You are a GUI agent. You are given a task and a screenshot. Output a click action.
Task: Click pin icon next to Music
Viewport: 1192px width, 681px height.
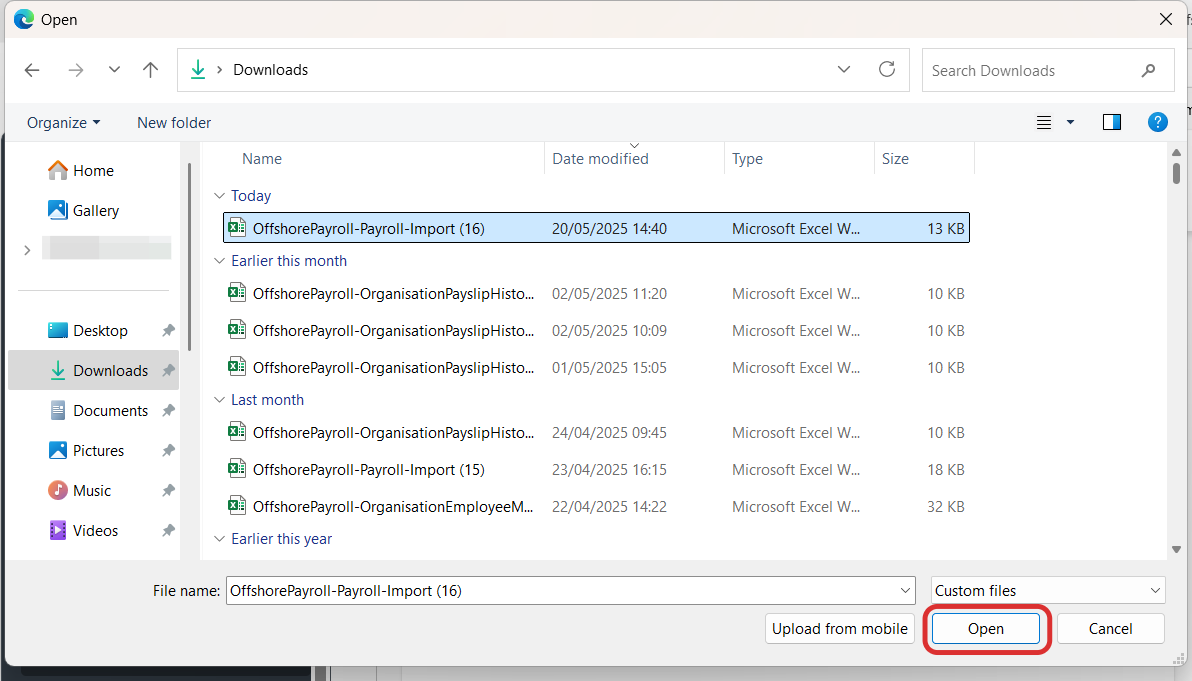[169, 490]
